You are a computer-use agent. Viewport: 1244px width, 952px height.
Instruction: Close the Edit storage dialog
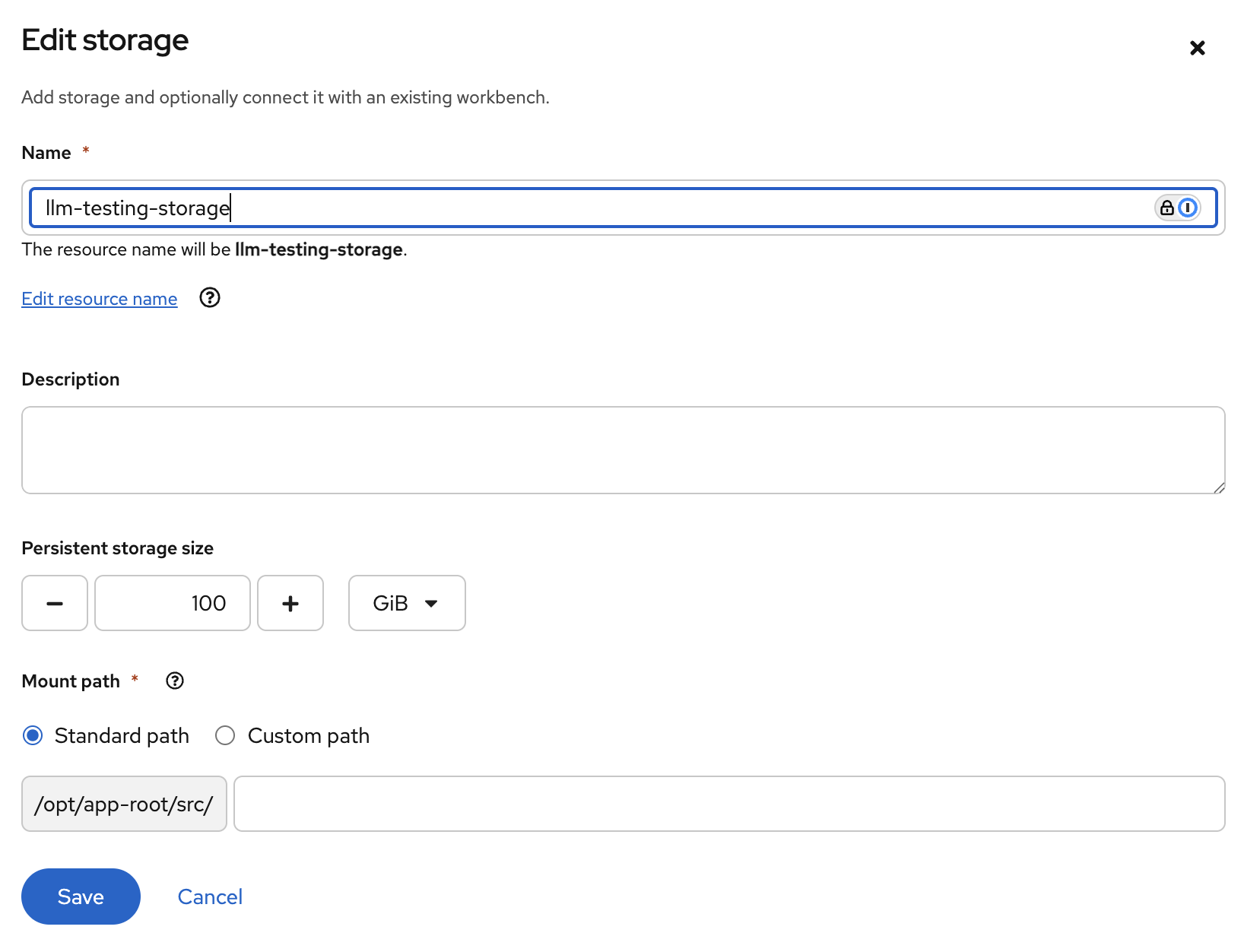point(1197,48)
